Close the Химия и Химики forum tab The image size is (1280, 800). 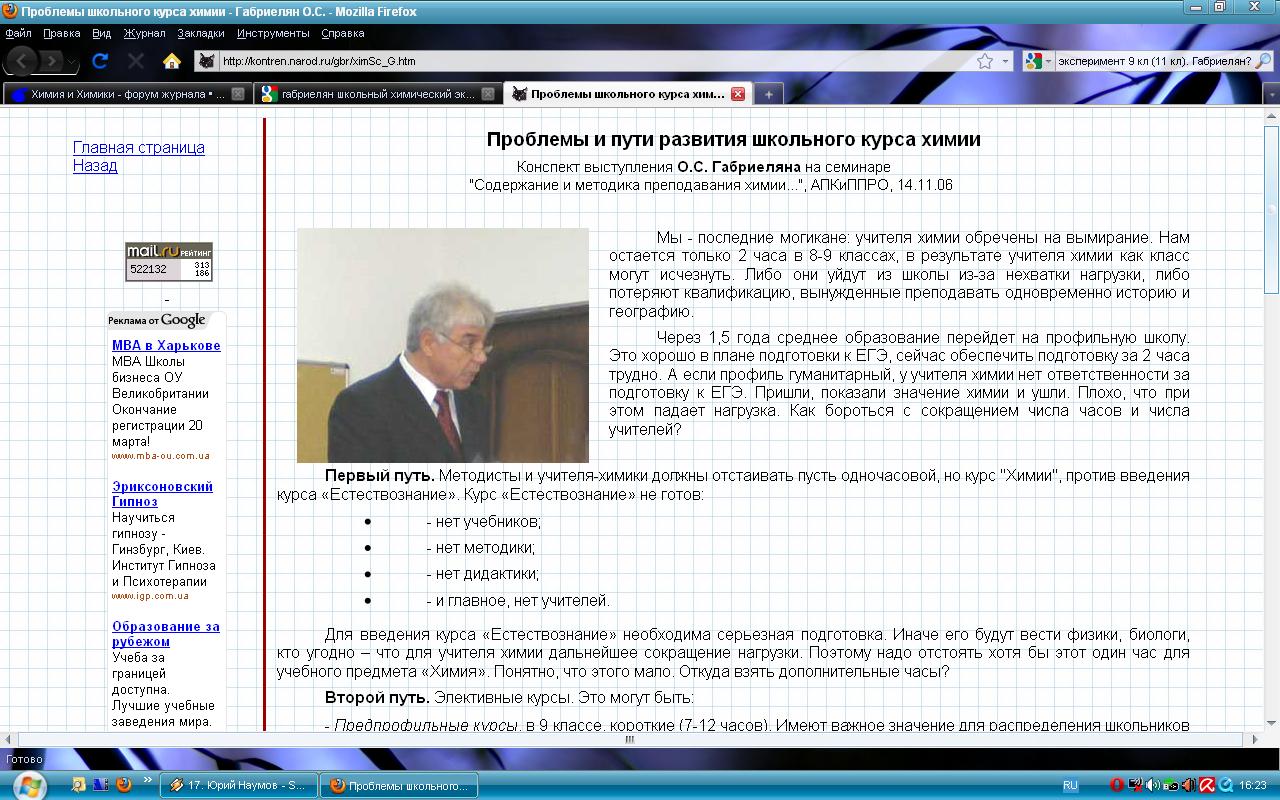(238, 94)
